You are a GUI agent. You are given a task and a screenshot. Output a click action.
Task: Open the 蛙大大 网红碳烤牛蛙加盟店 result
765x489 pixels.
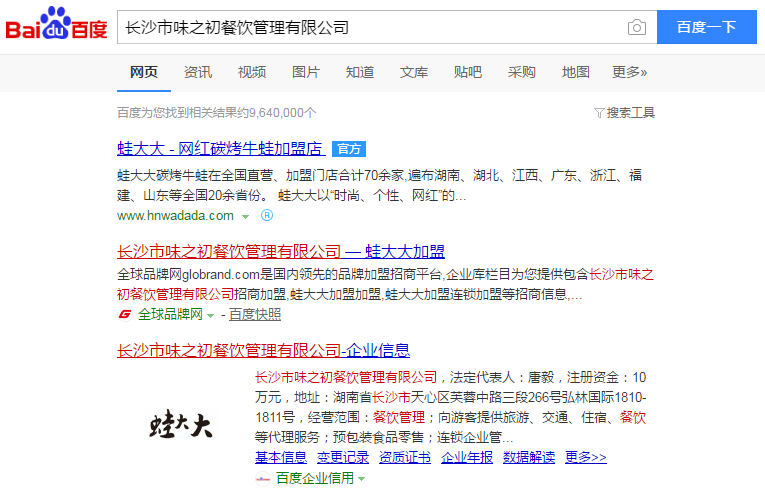[220, 149]
